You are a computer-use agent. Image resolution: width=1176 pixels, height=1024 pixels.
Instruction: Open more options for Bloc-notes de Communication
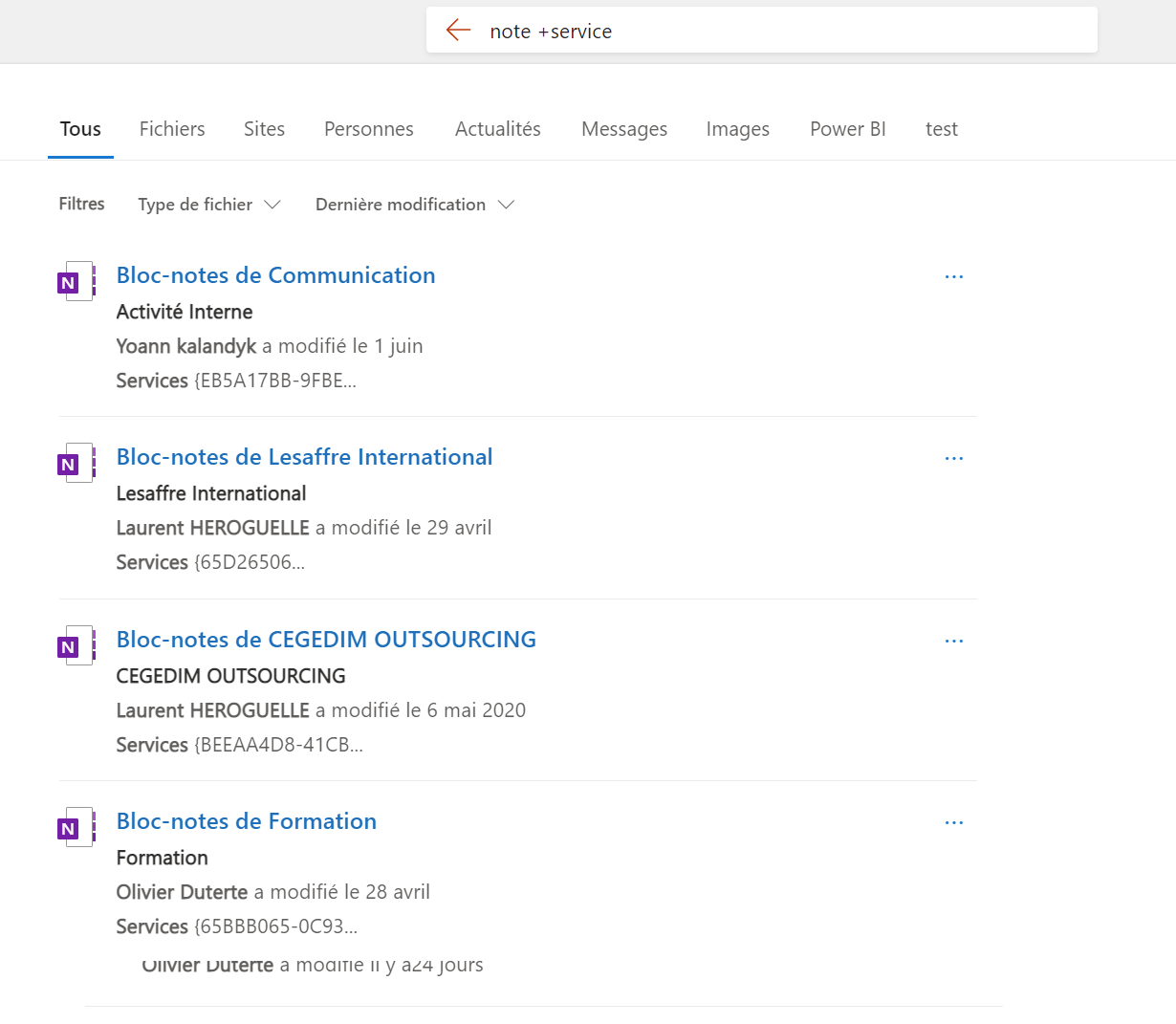pos(954,276)
